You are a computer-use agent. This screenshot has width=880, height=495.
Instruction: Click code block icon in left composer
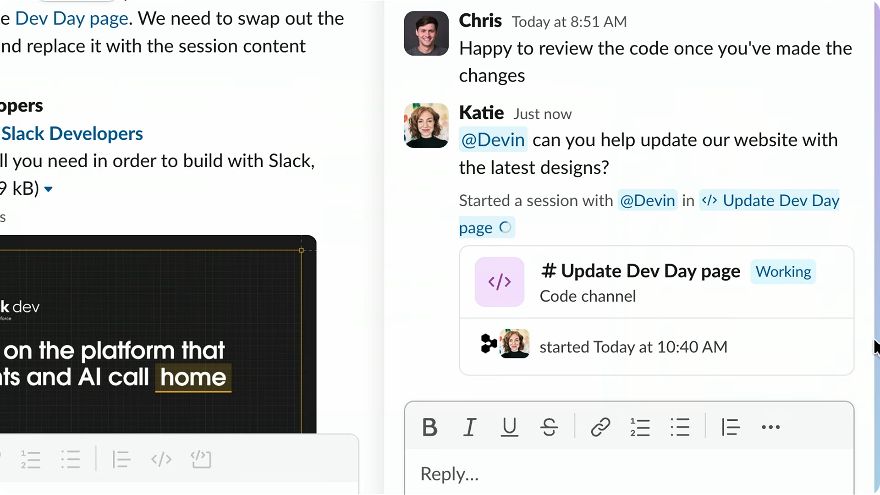pos(201,460)
